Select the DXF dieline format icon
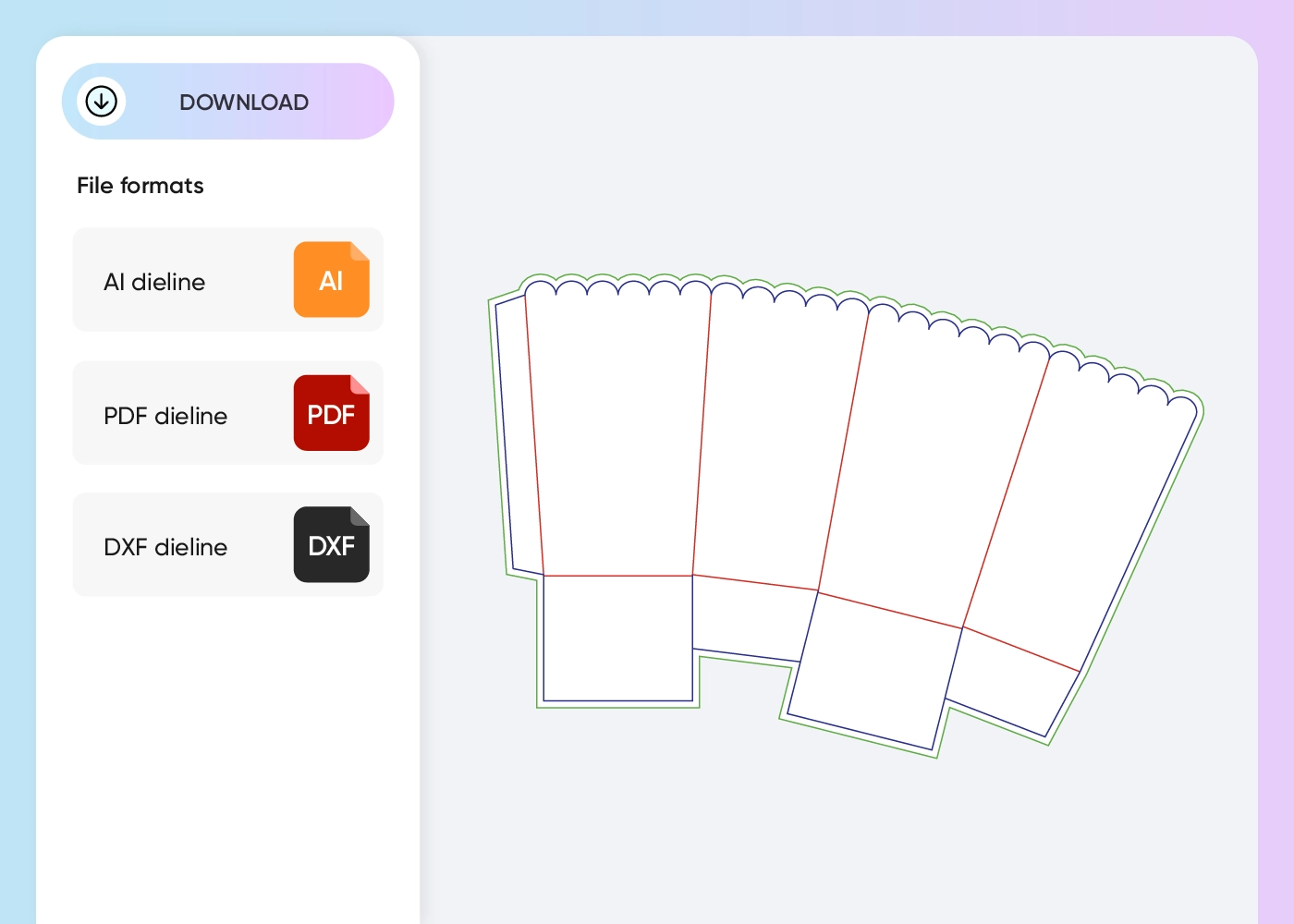Viewport: 1294px width, 924px height. pyautogui.click(x=331, y=544)
